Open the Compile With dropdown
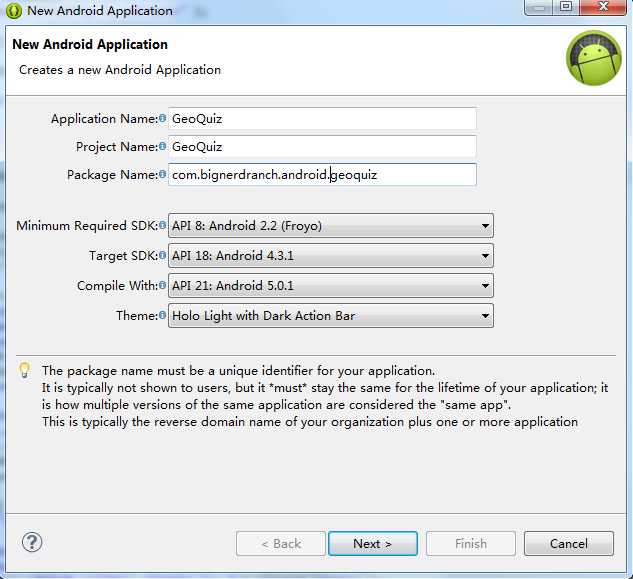Screen dimensions: 633x579 pos(331,285)
